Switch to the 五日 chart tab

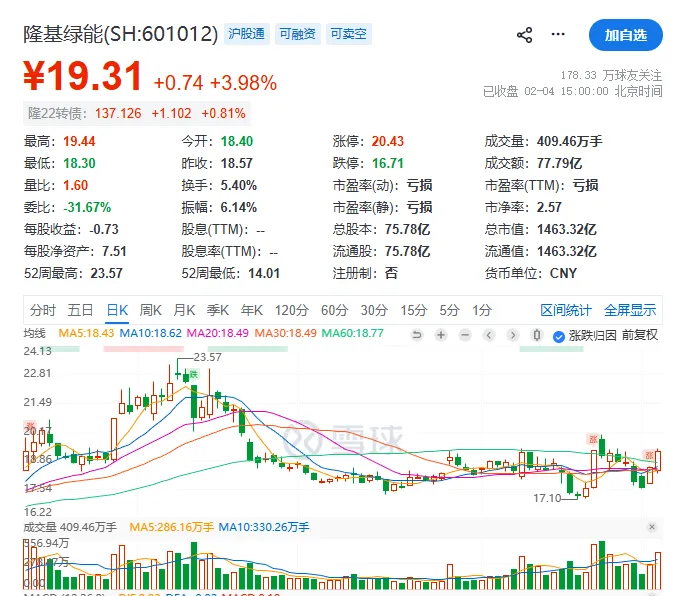coord(80,310)
